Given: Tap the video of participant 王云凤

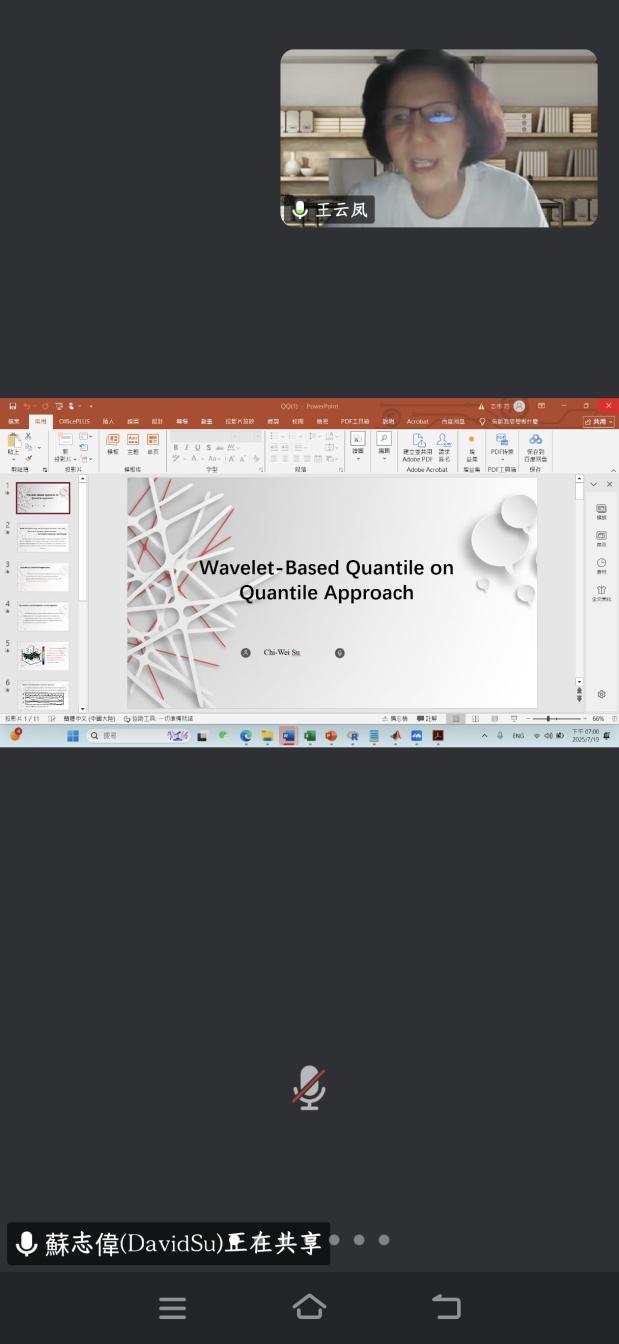Looking at the screenshot, I should coord(438,138).
